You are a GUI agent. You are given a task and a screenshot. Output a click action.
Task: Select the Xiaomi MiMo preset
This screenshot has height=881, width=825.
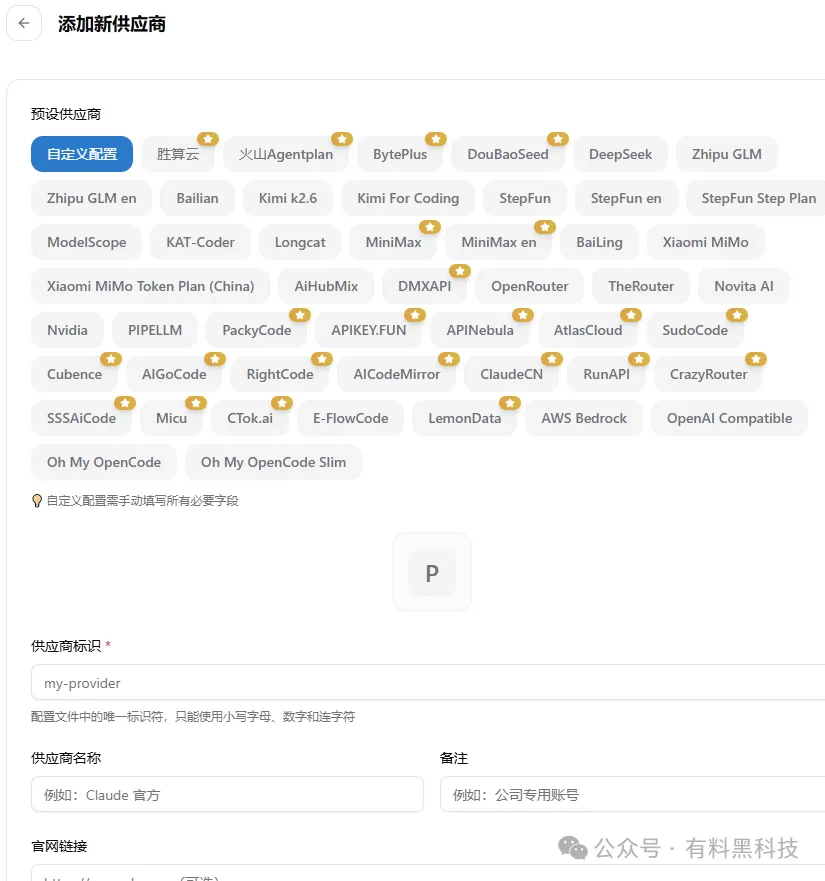706,242
